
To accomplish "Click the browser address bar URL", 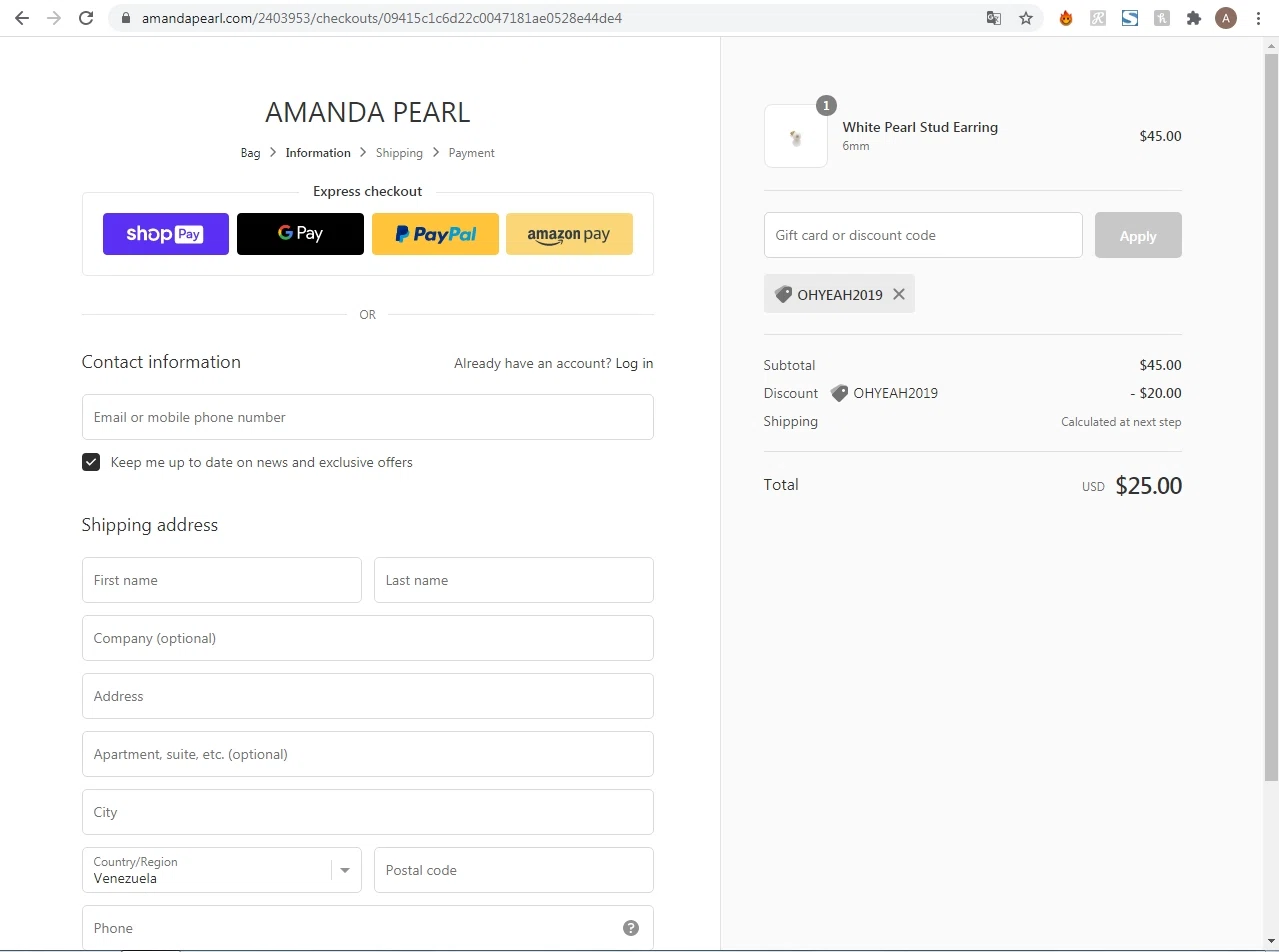I will coord(382,18).
